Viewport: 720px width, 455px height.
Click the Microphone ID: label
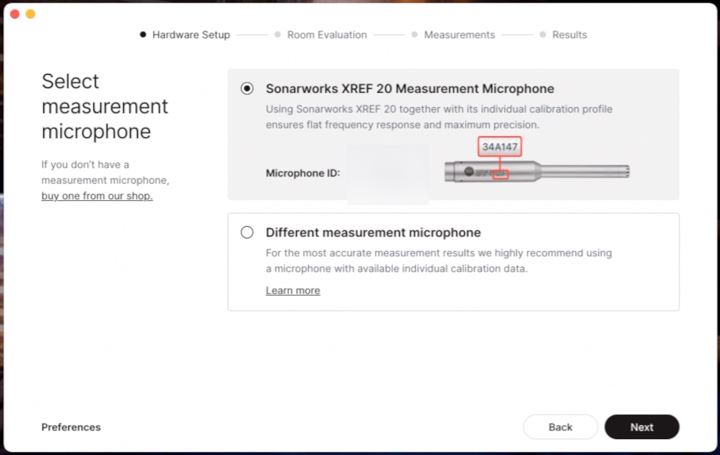pos(303,173)
